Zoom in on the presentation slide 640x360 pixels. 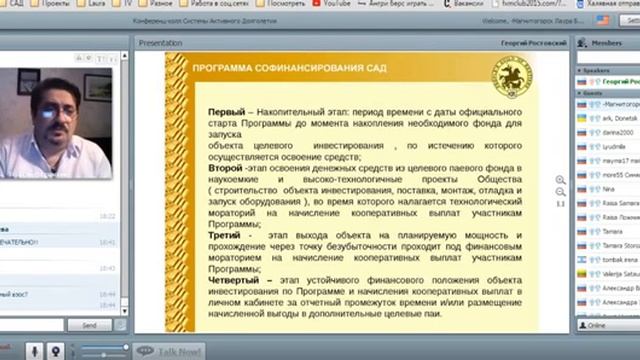560,180
